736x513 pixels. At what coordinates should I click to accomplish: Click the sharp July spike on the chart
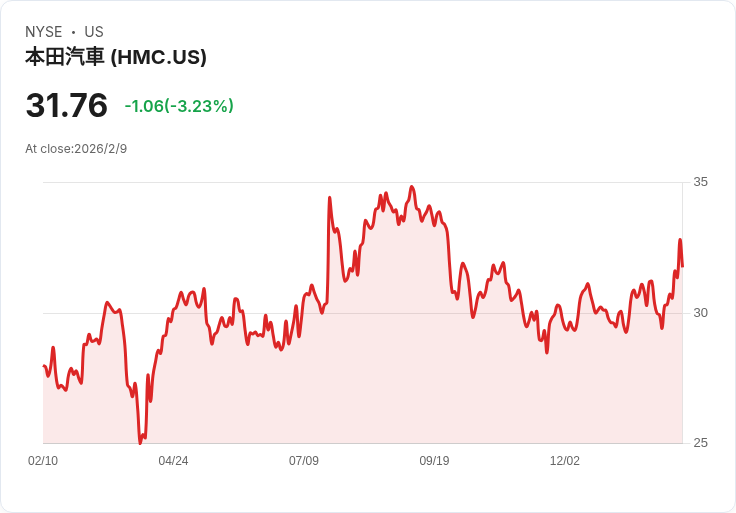tap(330, 198)
